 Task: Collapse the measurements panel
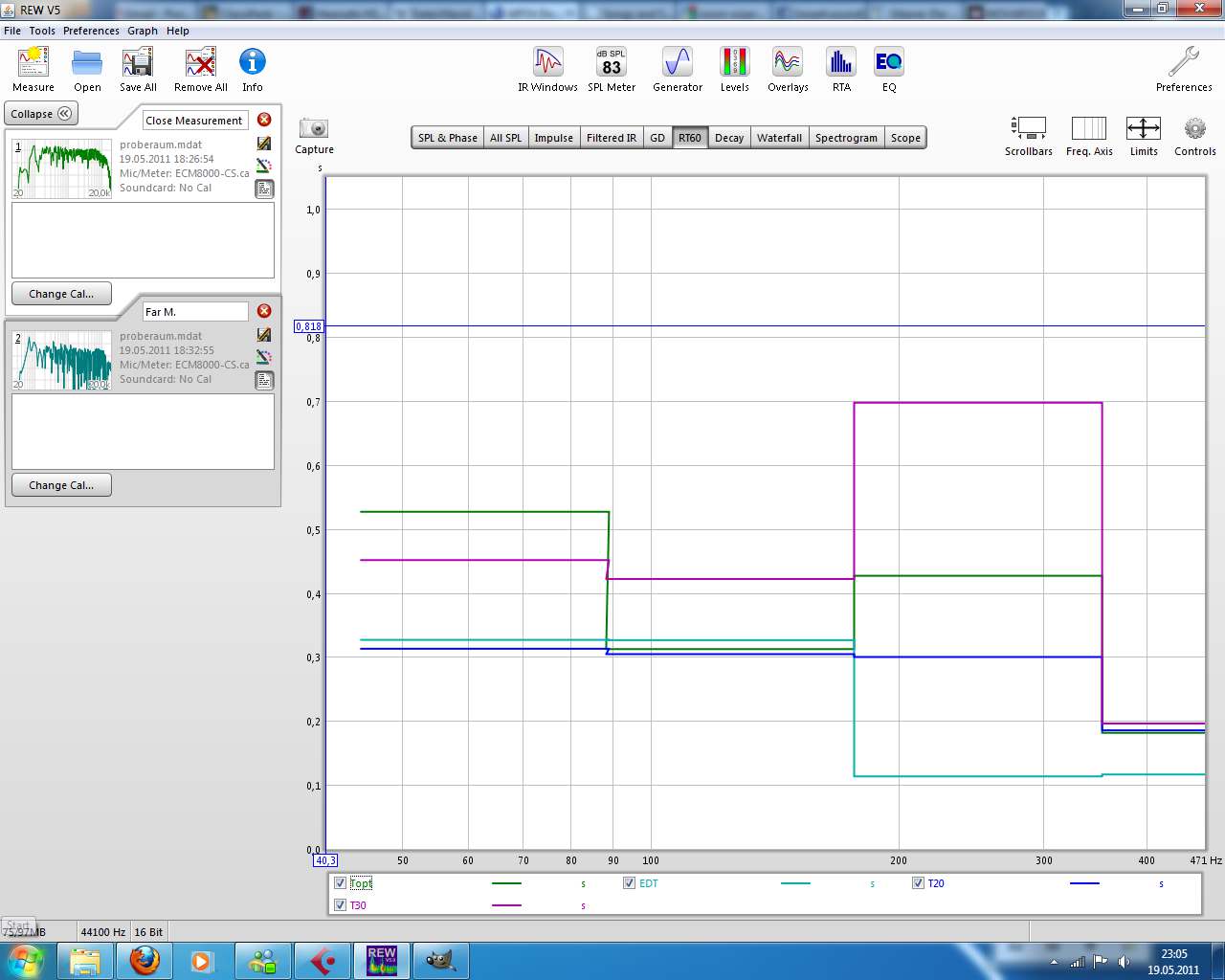(x=41, y=114)
